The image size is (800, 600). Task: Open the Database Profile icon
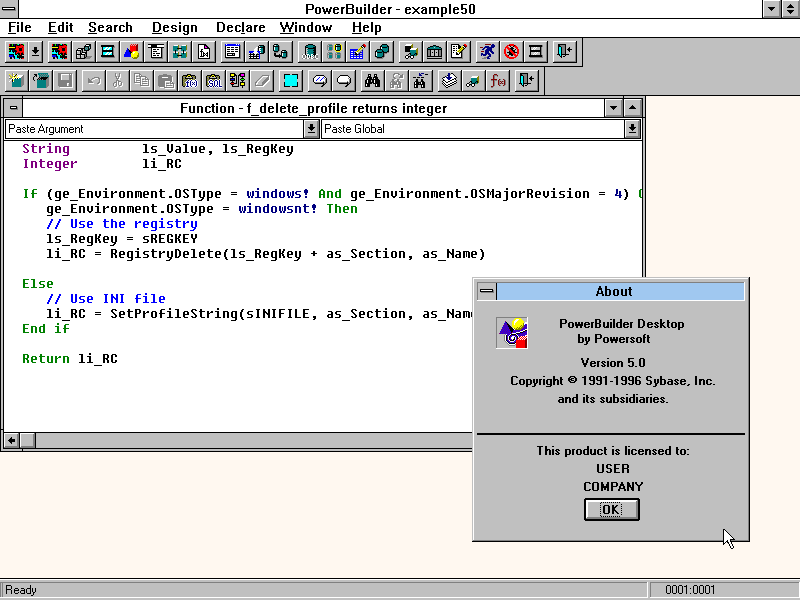tap(334, 52)
